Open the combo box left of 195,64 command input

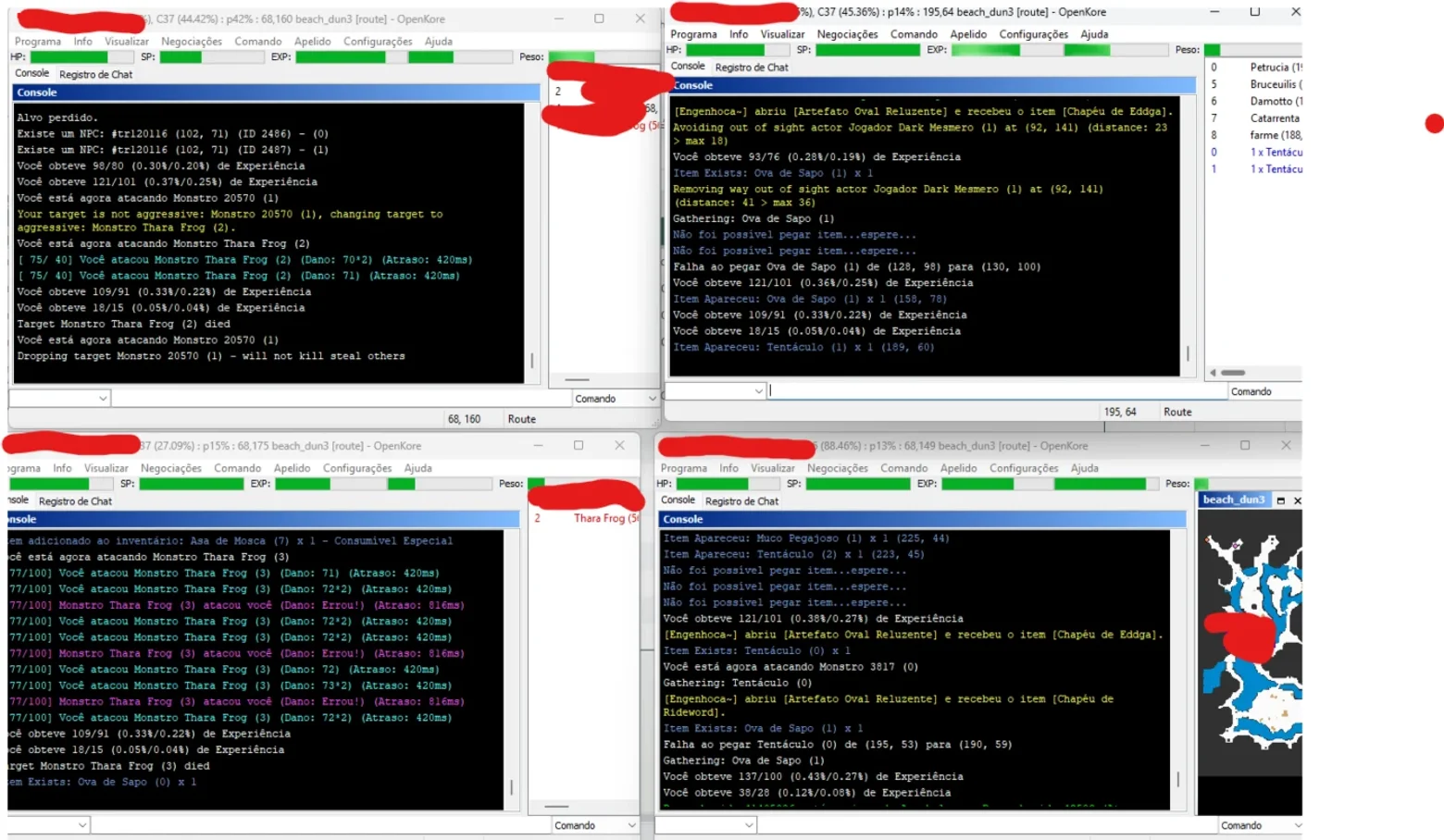tap(716, 391)
